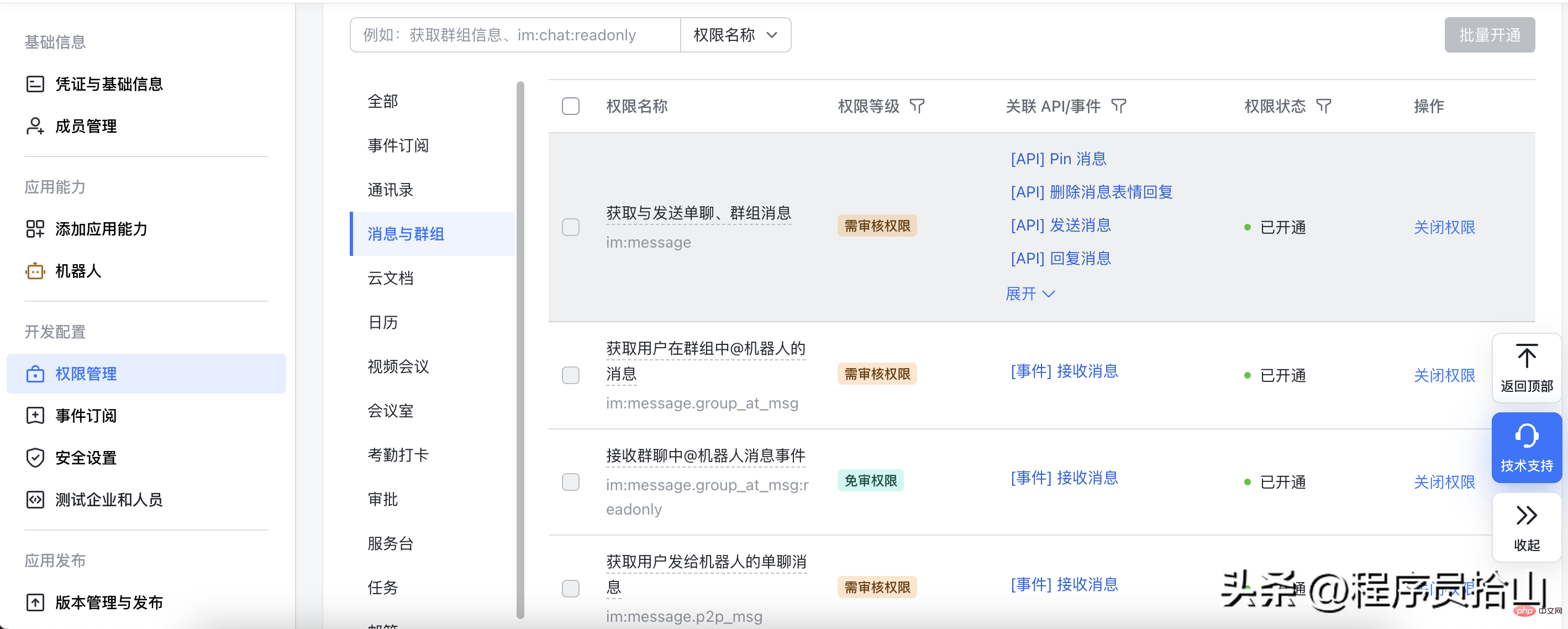Click the permission search input field

[514, 35]
